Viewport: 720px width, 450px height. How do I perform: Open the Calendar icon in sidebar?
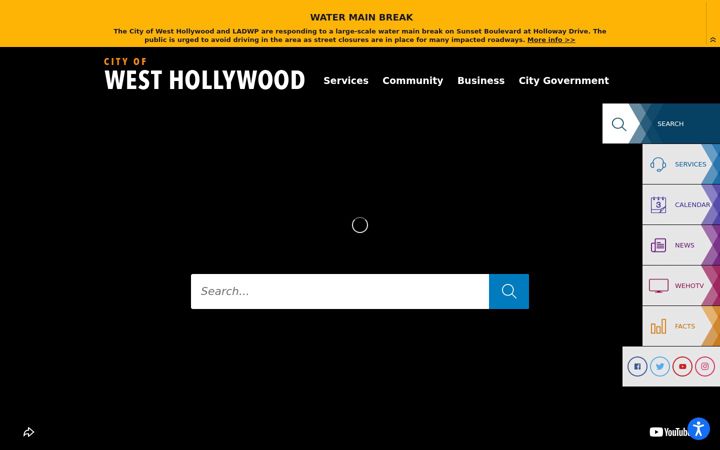(x=658, y=205)
